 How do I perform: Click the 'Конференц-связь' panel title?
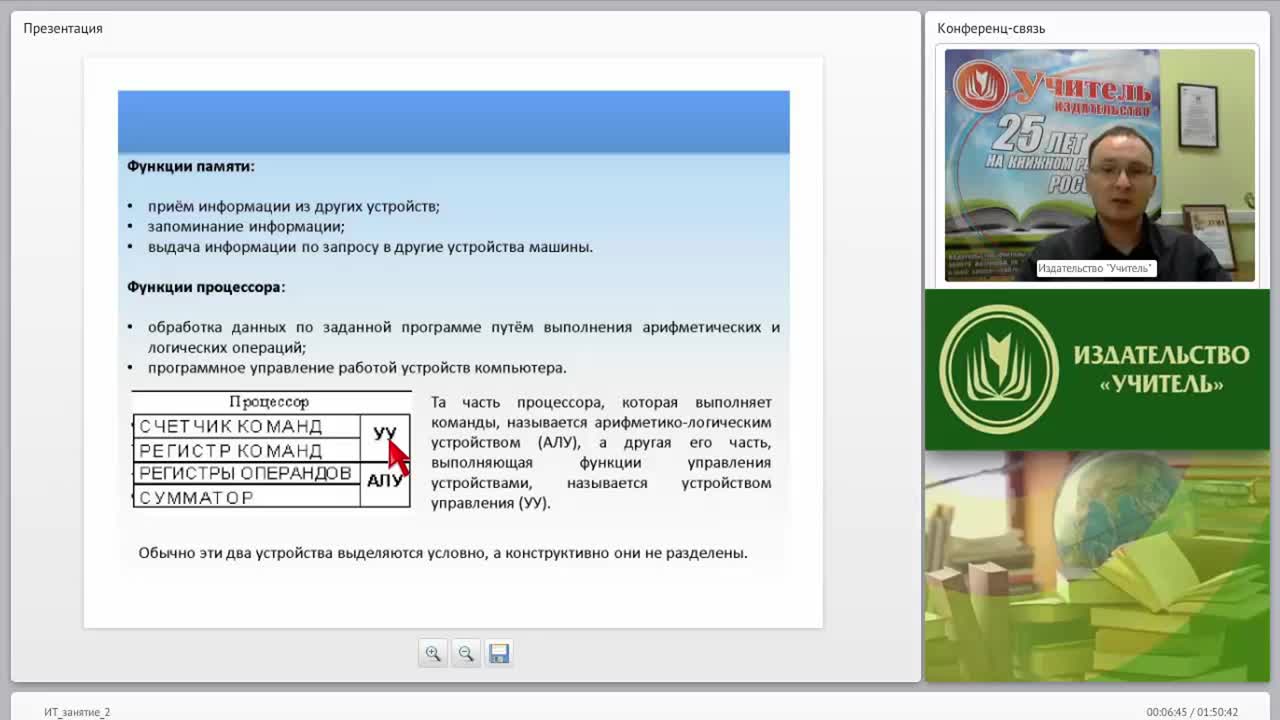[x=991, y=28]
